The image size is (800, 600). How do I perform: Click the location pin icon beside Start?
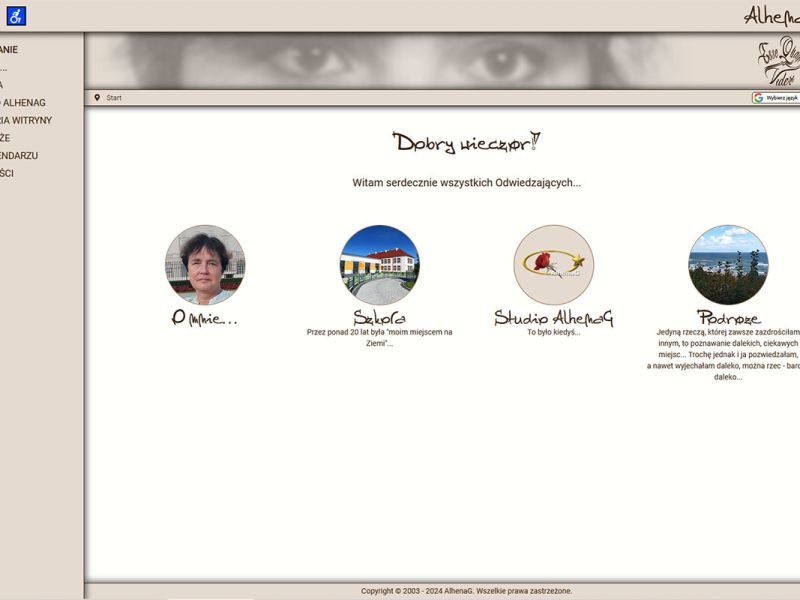(97, 98)
